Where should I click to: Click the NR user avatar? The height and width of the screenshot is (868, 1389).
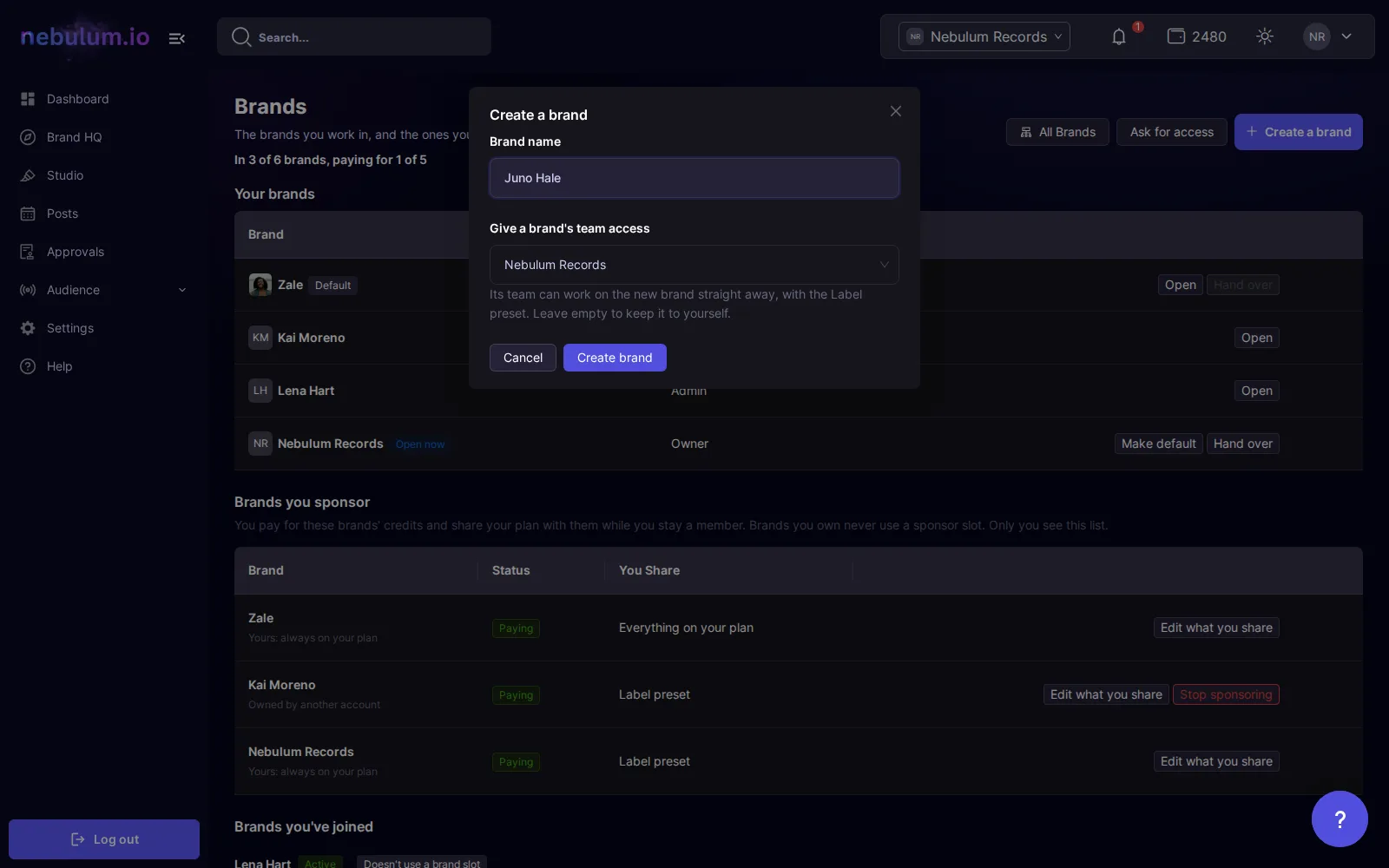1317,36
